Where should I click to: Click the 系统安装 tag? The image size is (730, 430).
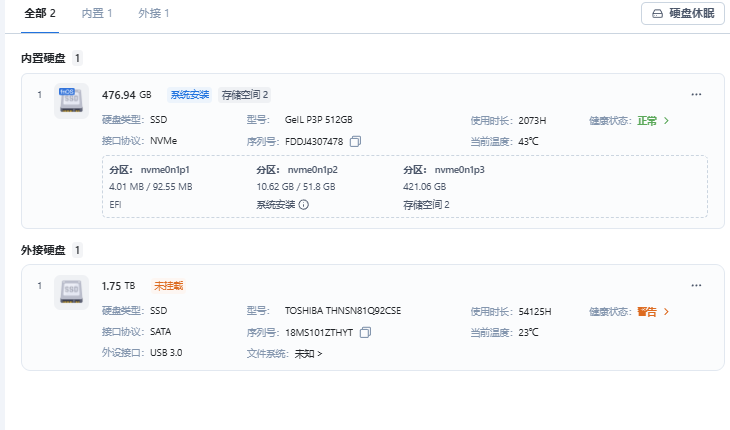tap(189, 95)
